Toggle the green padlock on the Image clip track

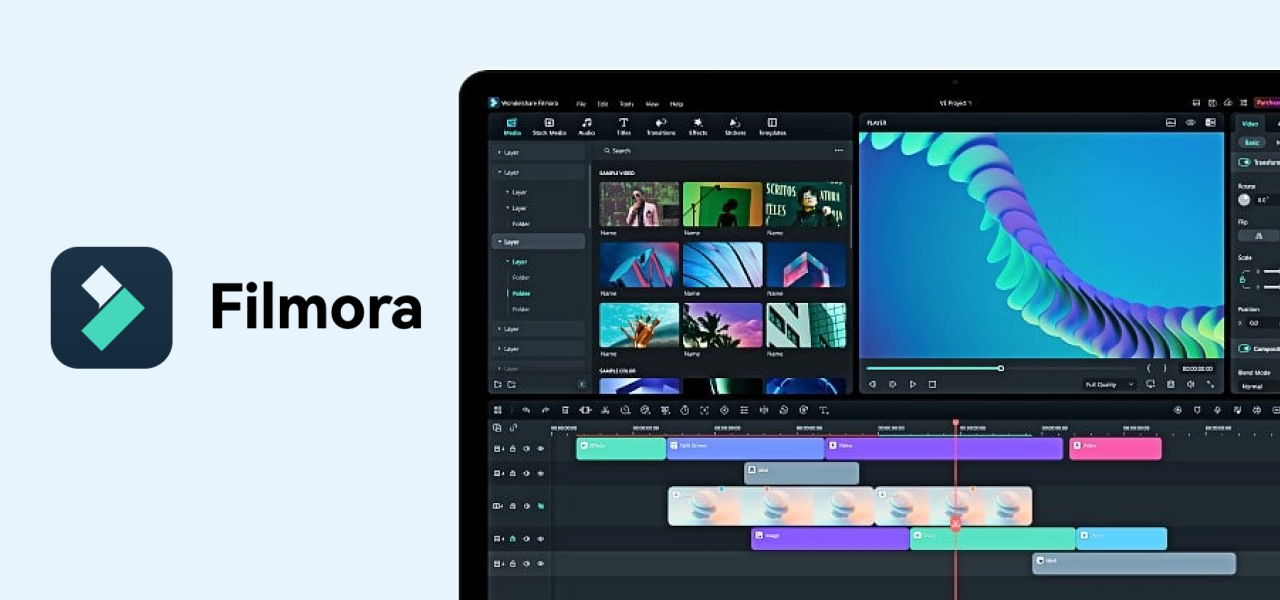click(x=513, y=539)
